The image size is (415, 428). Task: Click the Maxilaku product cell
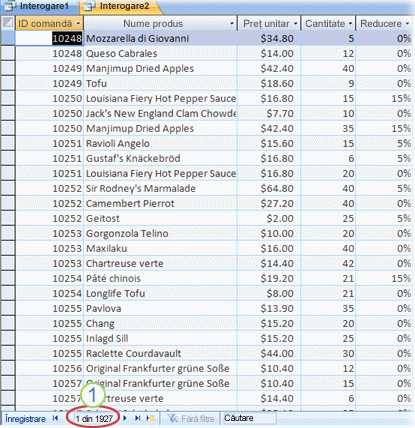click(160, 248)
